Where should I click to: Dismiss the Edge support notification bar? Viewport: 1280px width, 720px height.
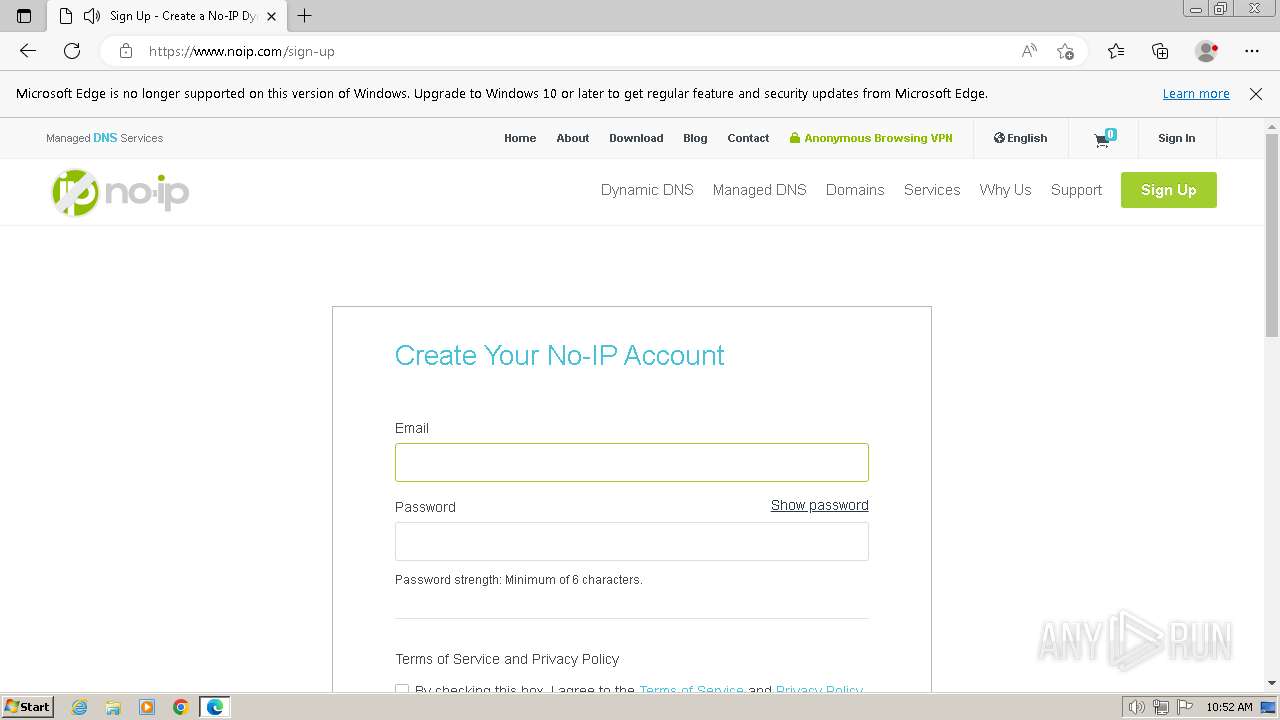(x=1256, y=94)
